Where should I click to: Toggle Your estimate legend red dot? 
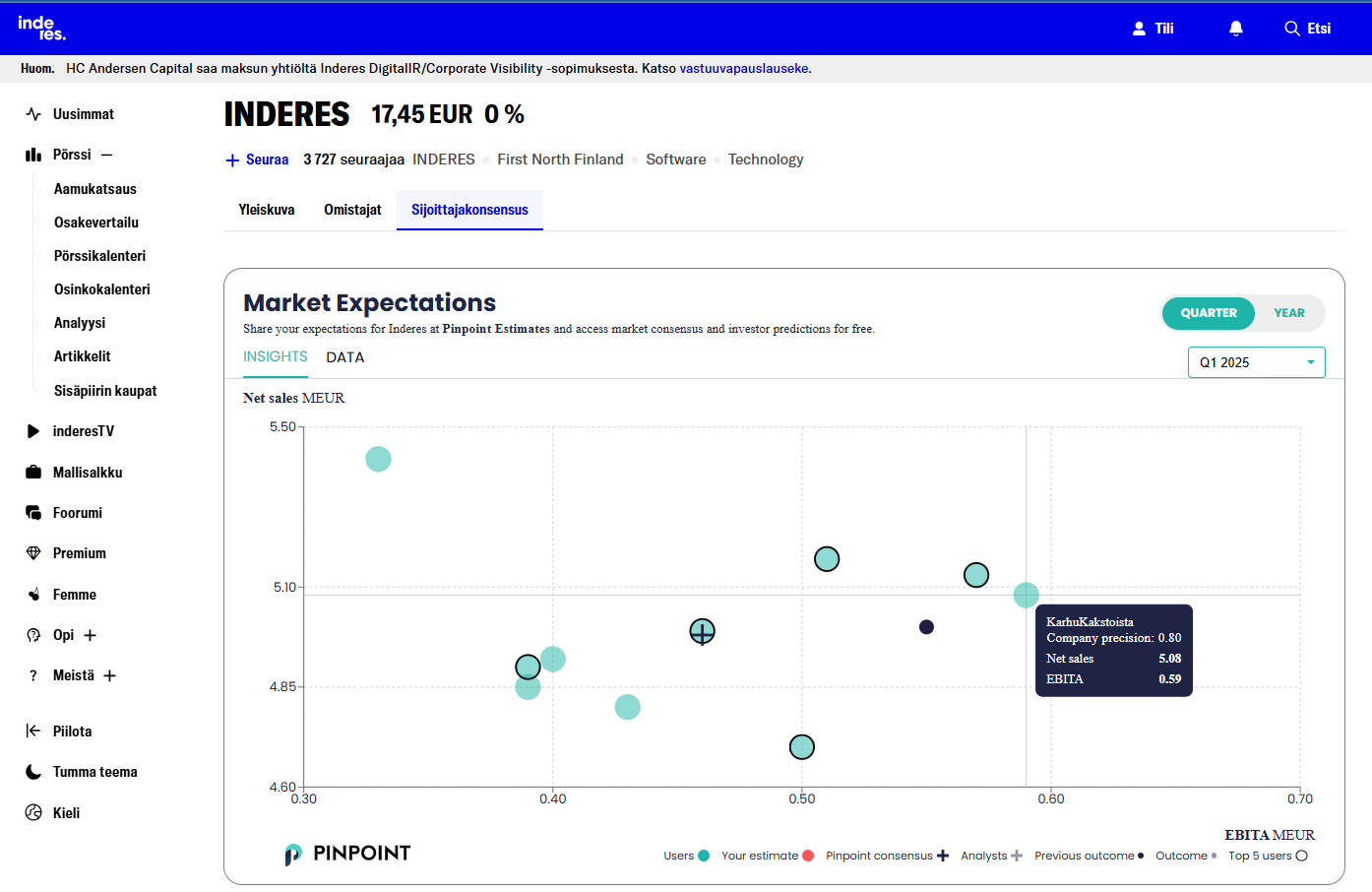point(808,856)
